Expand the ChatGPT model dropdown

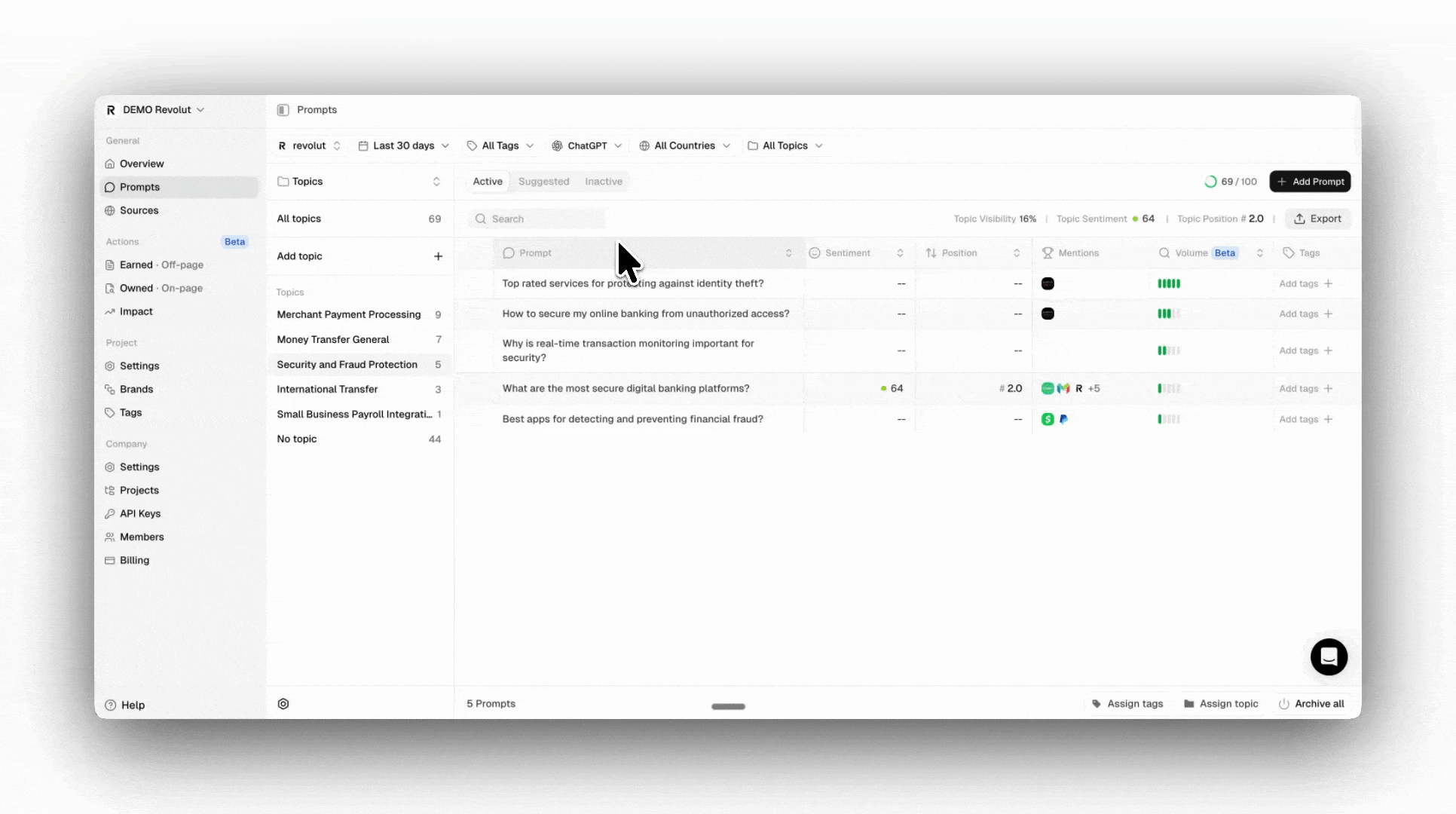coord(587,145)
